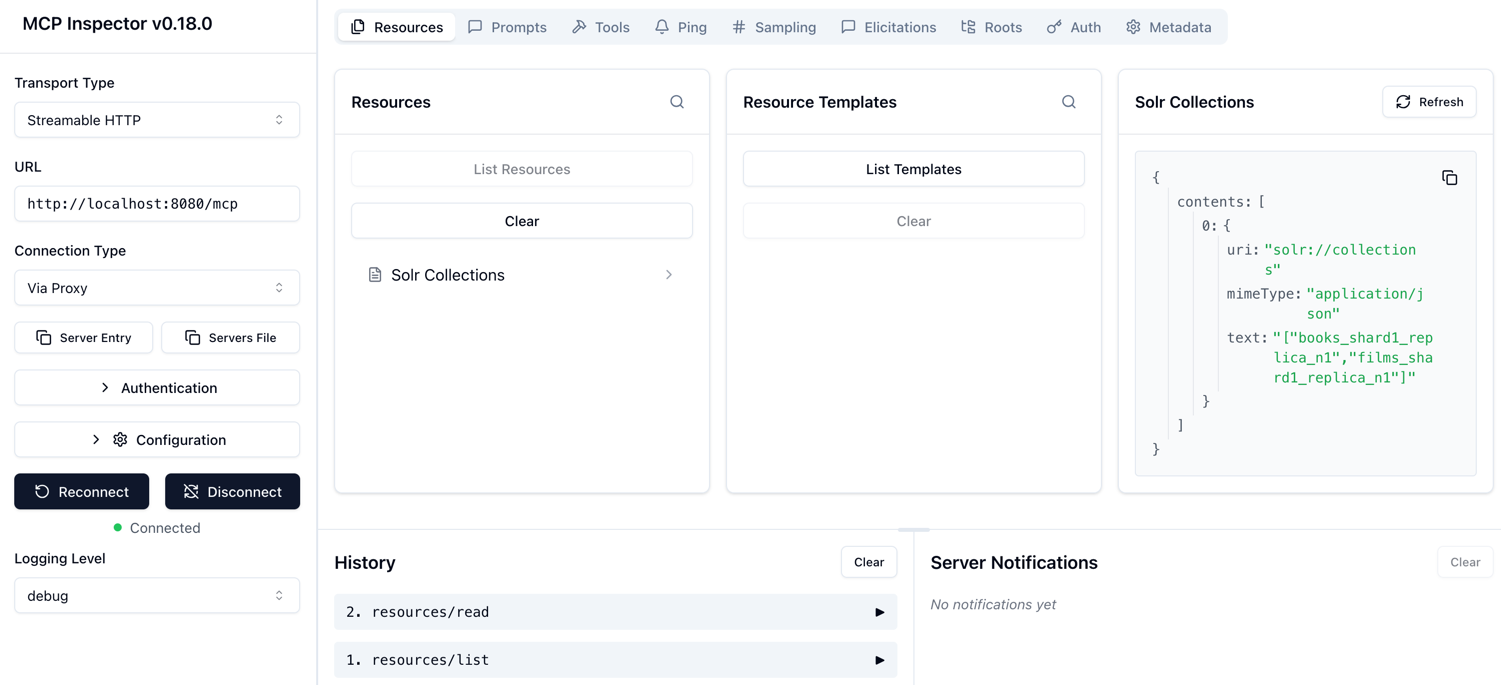
Task: Expand the Authentication section
Action: [x=157, y=387]
